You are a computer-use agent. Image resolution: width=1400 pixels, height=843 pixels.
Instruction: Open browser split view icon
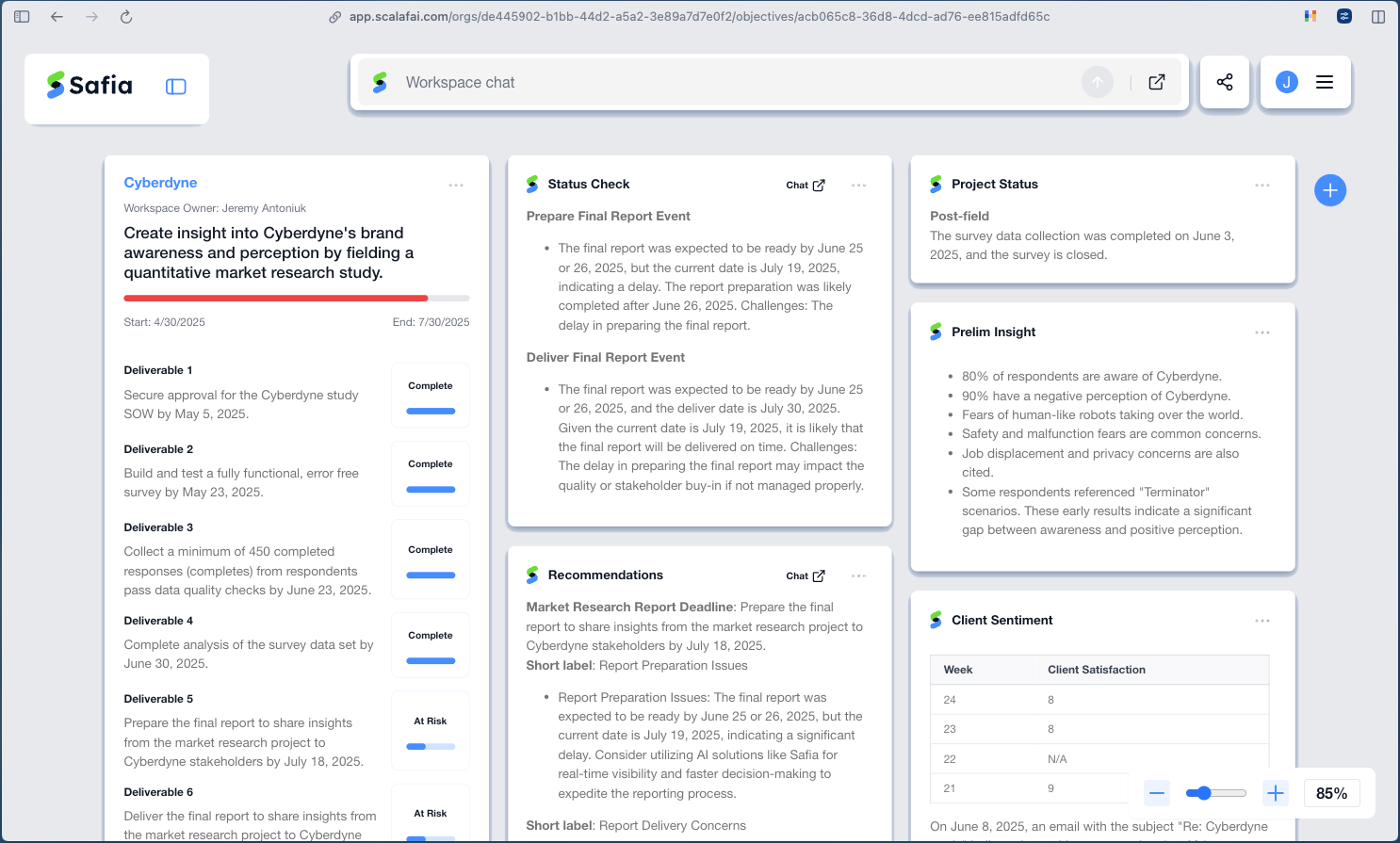(x=1378, y=17)
